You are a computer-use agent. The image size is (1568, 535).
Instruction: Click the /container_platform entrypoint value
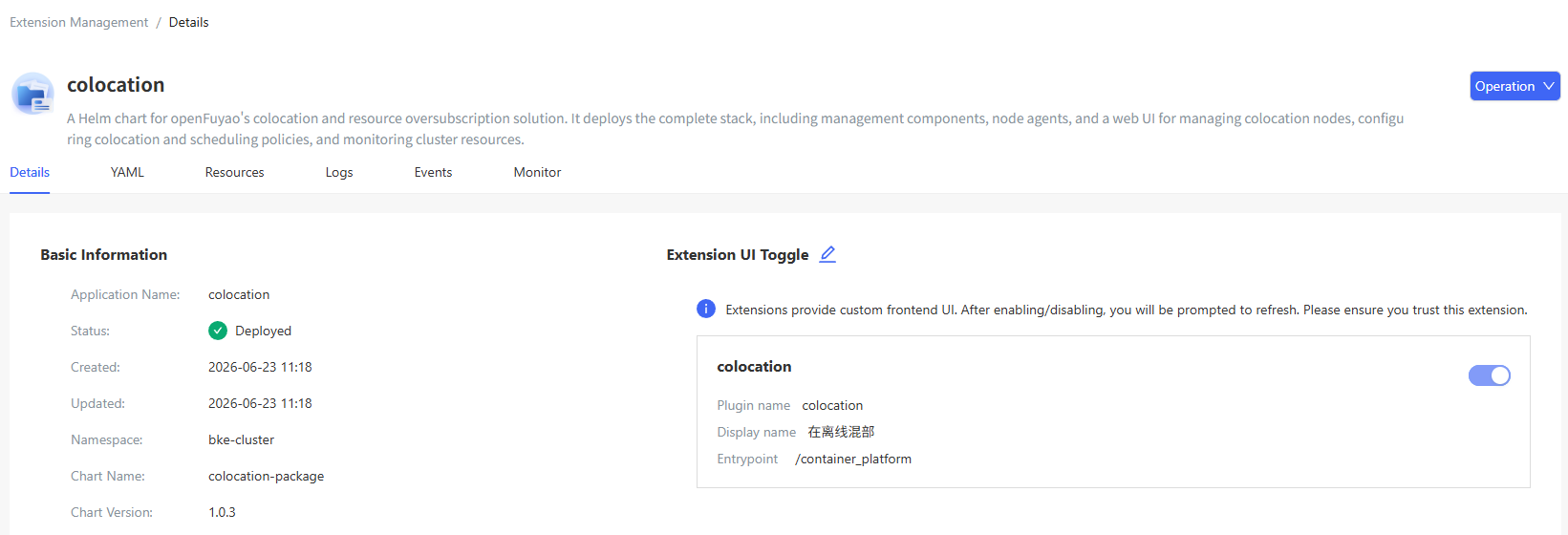pos(853,459)
